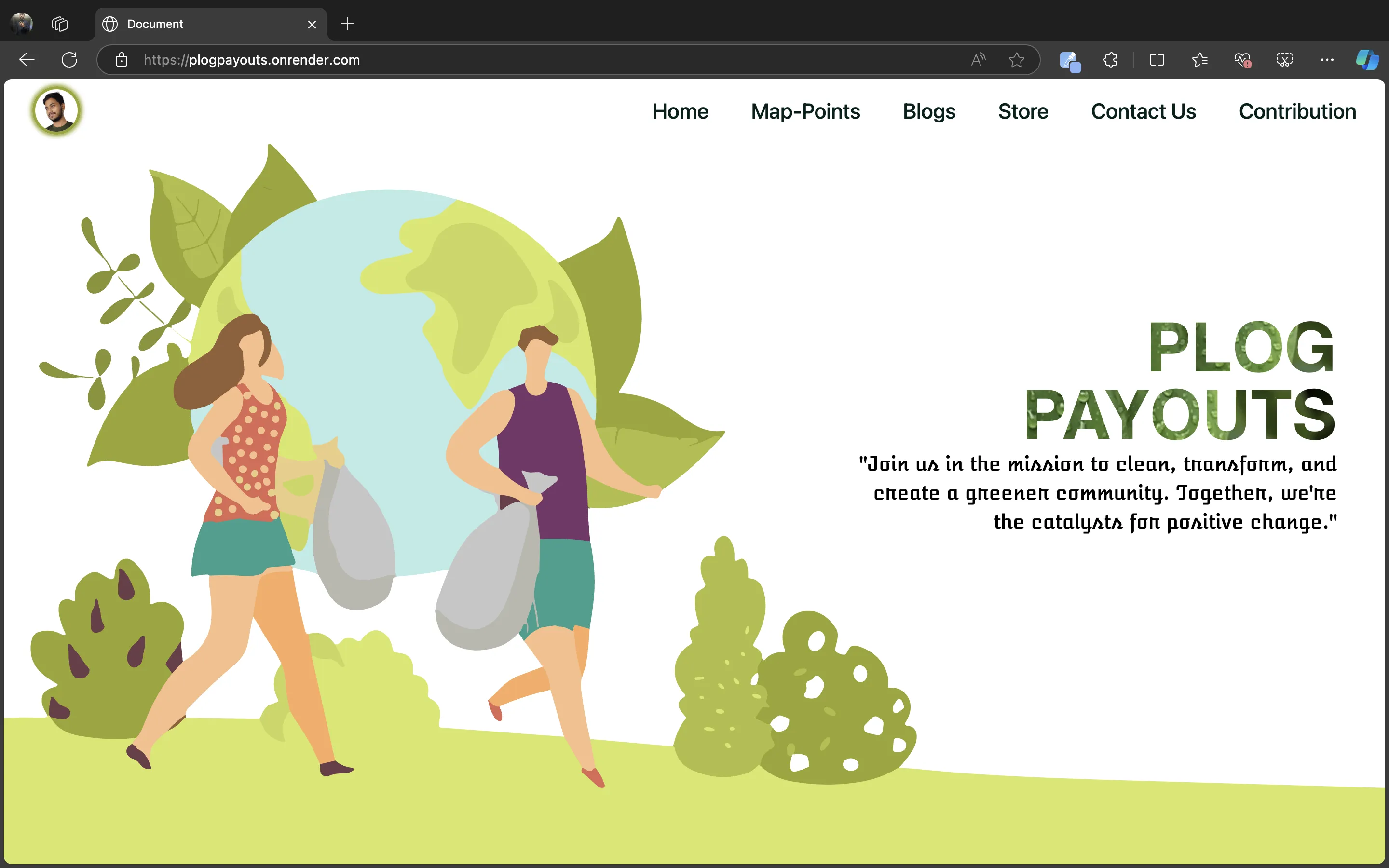Open Settings and more ellipsis menu
The image size is (1389, 868).
(x=1327, y=60)
